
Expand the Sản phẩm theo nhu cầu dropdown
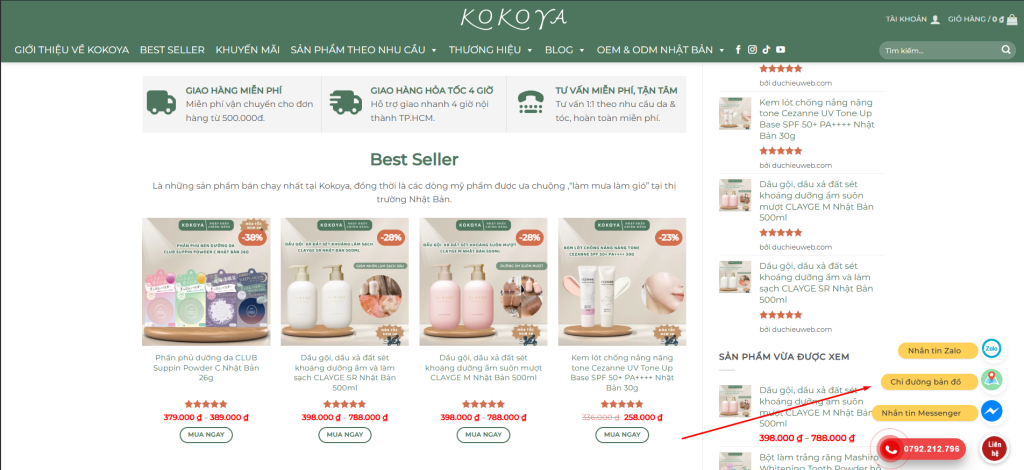tap(434, 50)
